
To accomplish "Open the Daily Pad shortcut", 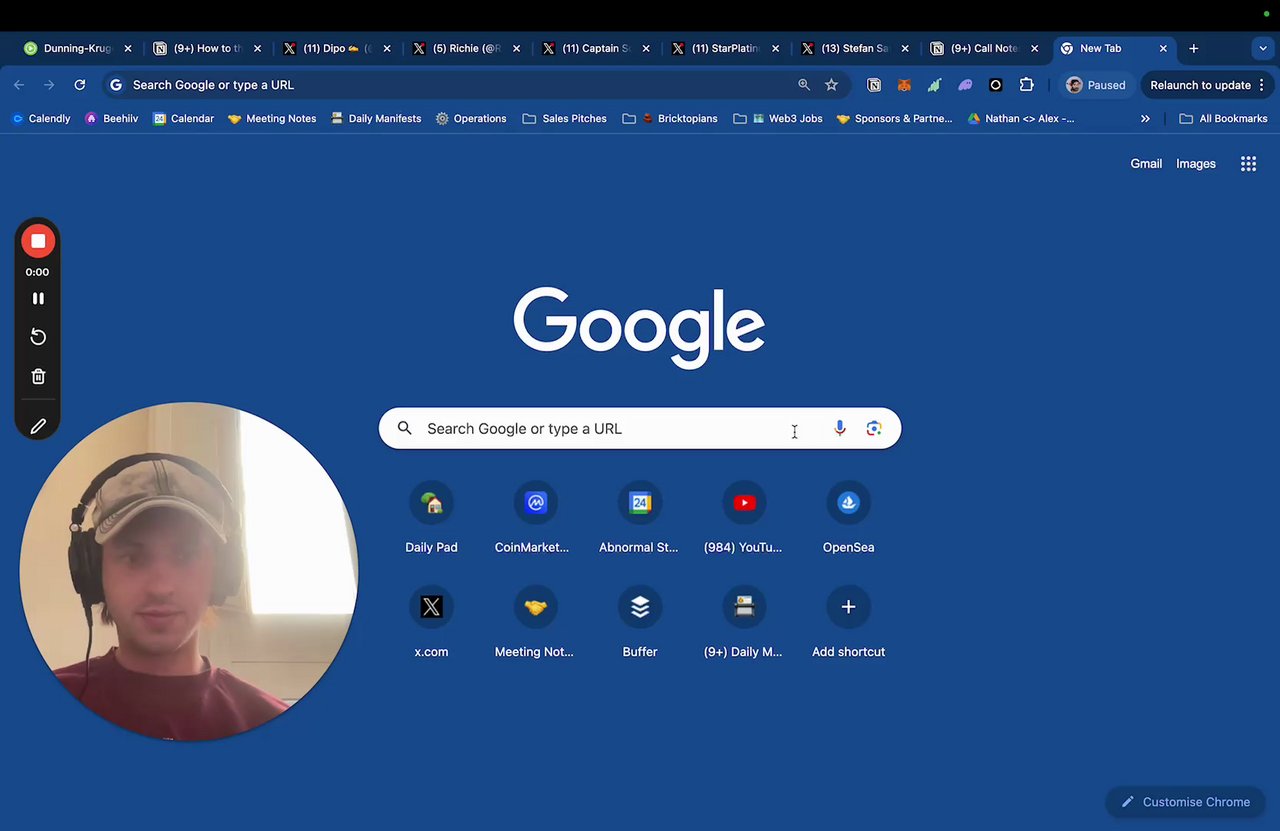I will click(431, 519).
